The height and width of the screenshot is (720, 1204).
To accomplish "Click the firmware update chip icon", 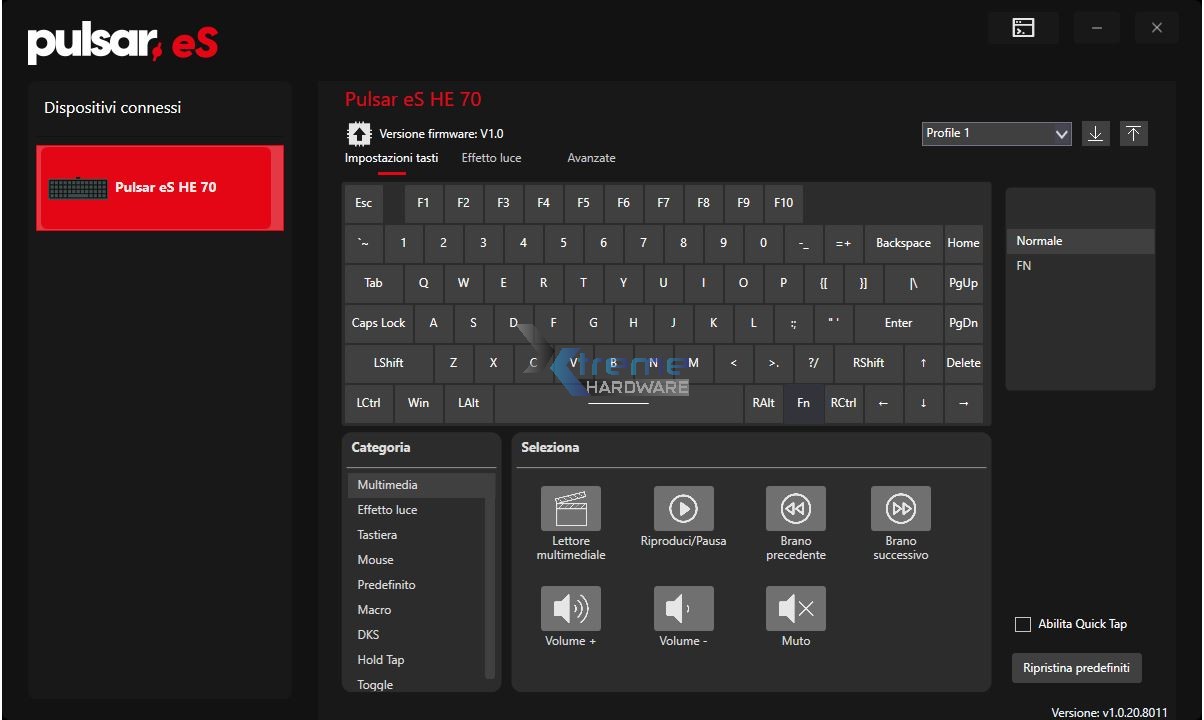I will [x=358, y=134].
